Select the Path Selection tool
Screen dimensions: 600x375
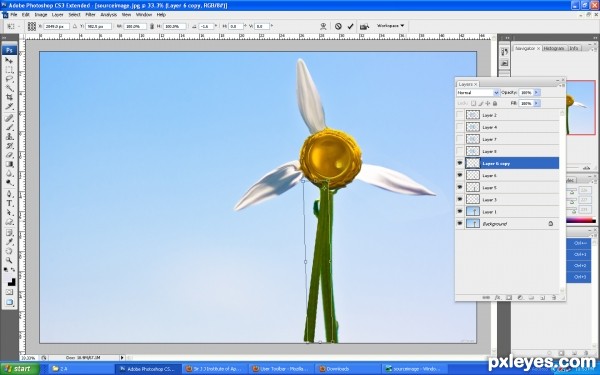(x=9, y=212)
